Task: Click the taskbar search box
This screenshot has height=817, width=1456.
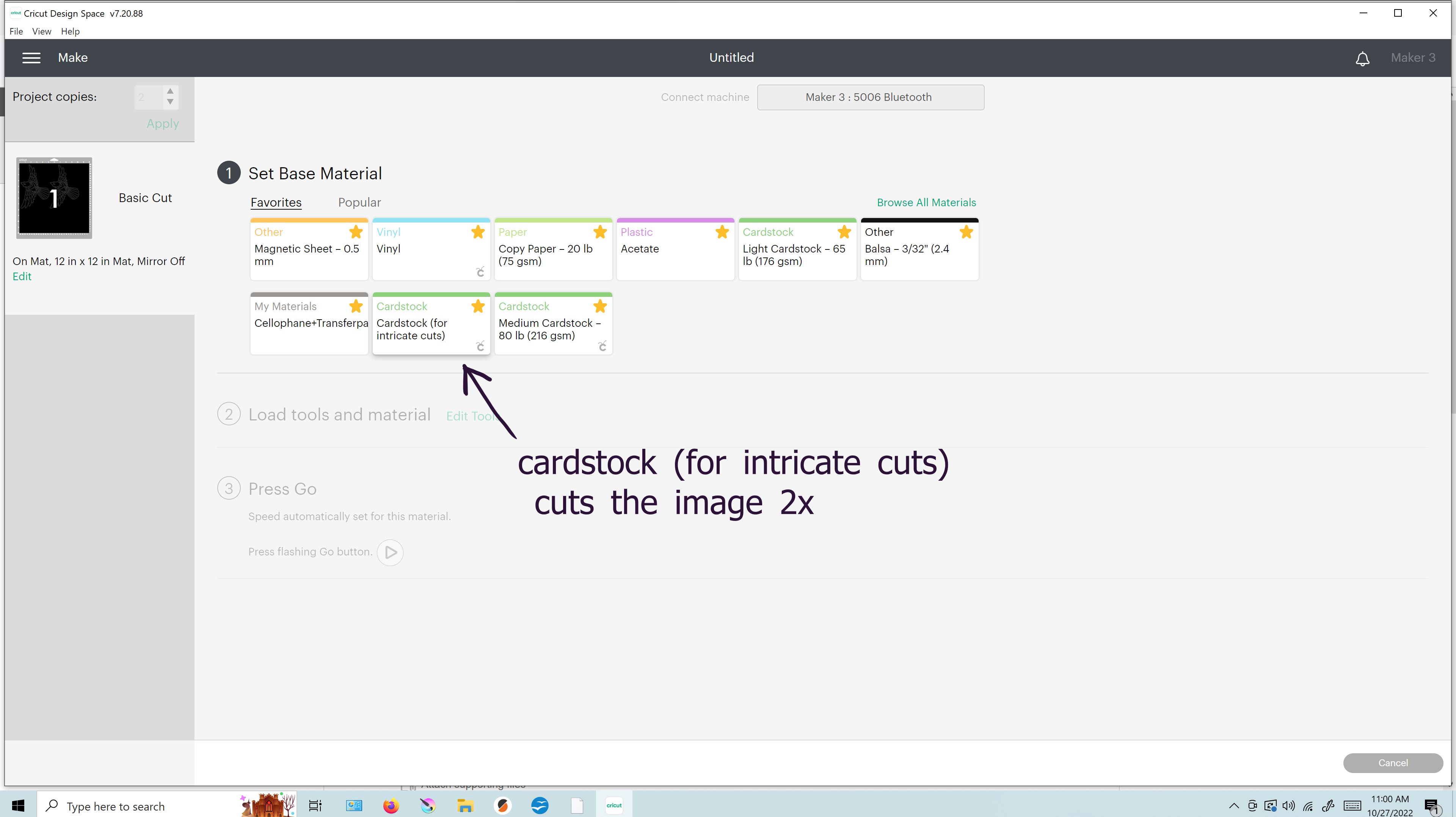Action: [x=167, y=805]
